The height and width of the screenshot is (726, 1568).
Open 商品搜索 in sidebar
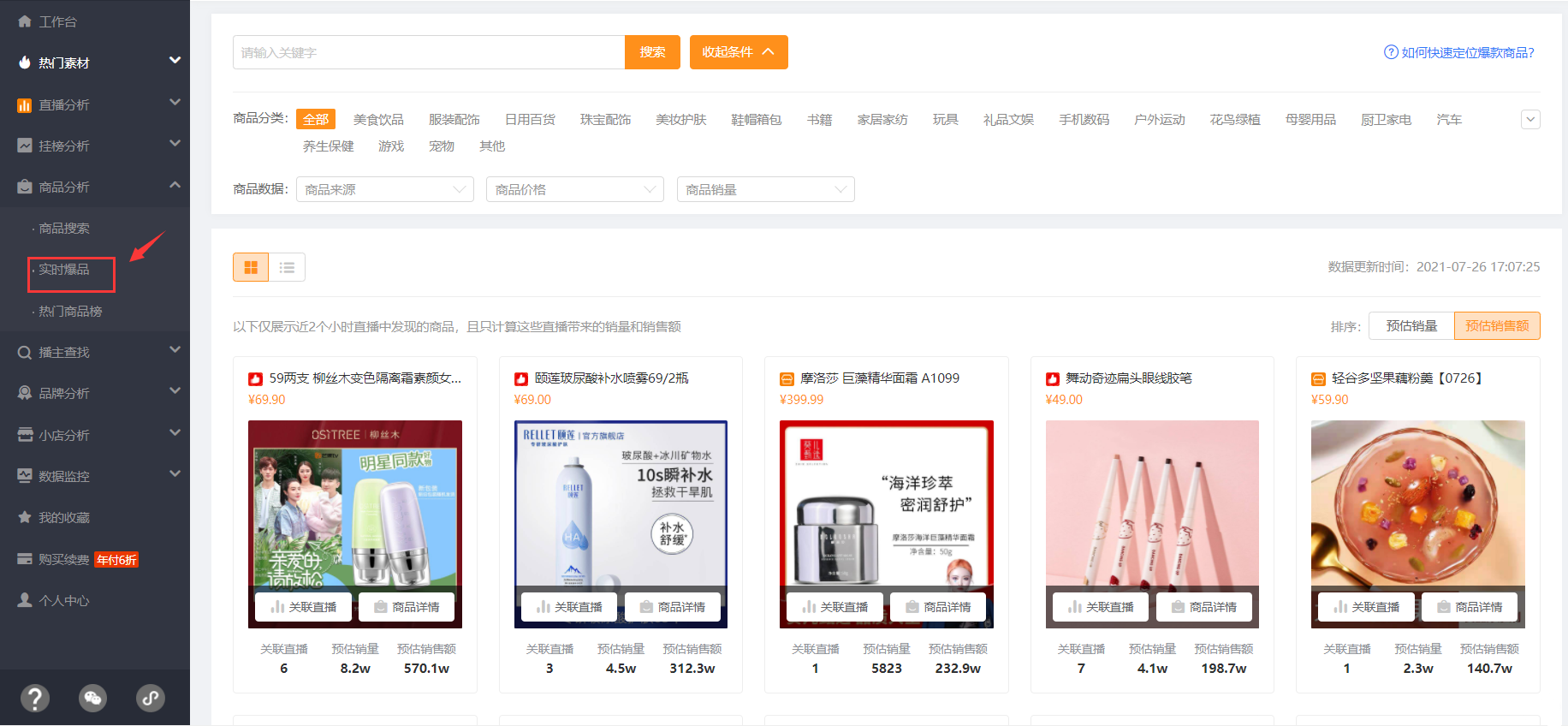pyautogui.click(x=64, y=229)
